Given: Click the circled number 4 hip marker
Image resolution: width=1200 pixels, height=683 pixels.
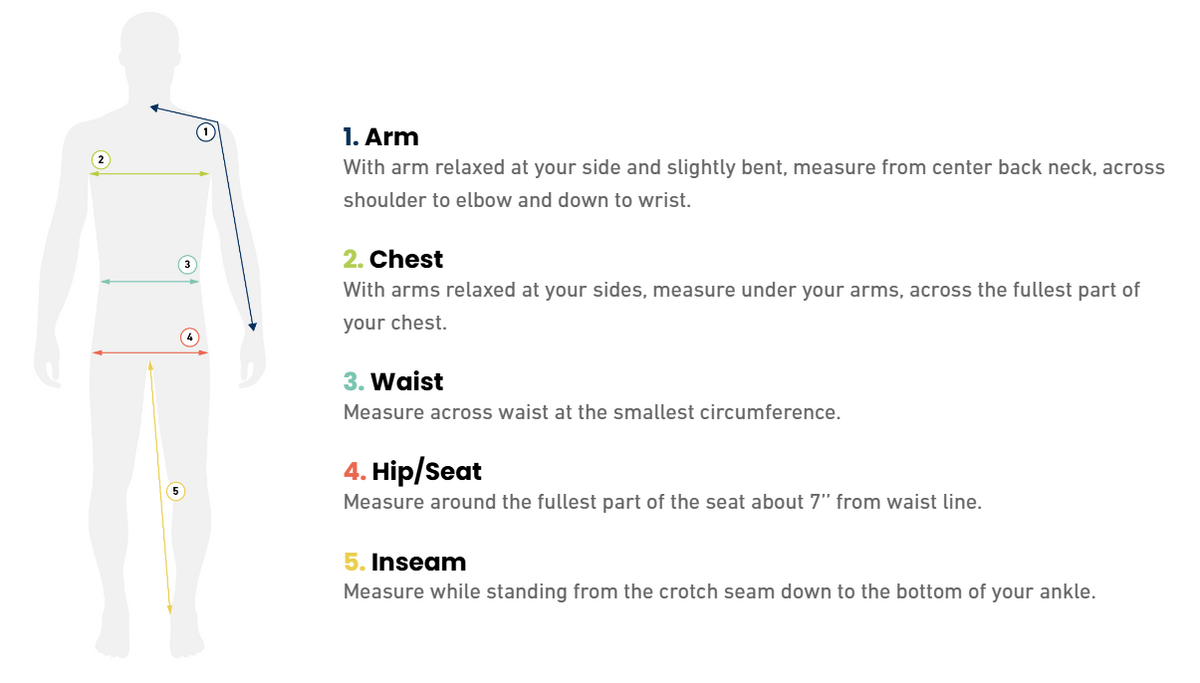Looking at the screenshot, I should 190,337.
